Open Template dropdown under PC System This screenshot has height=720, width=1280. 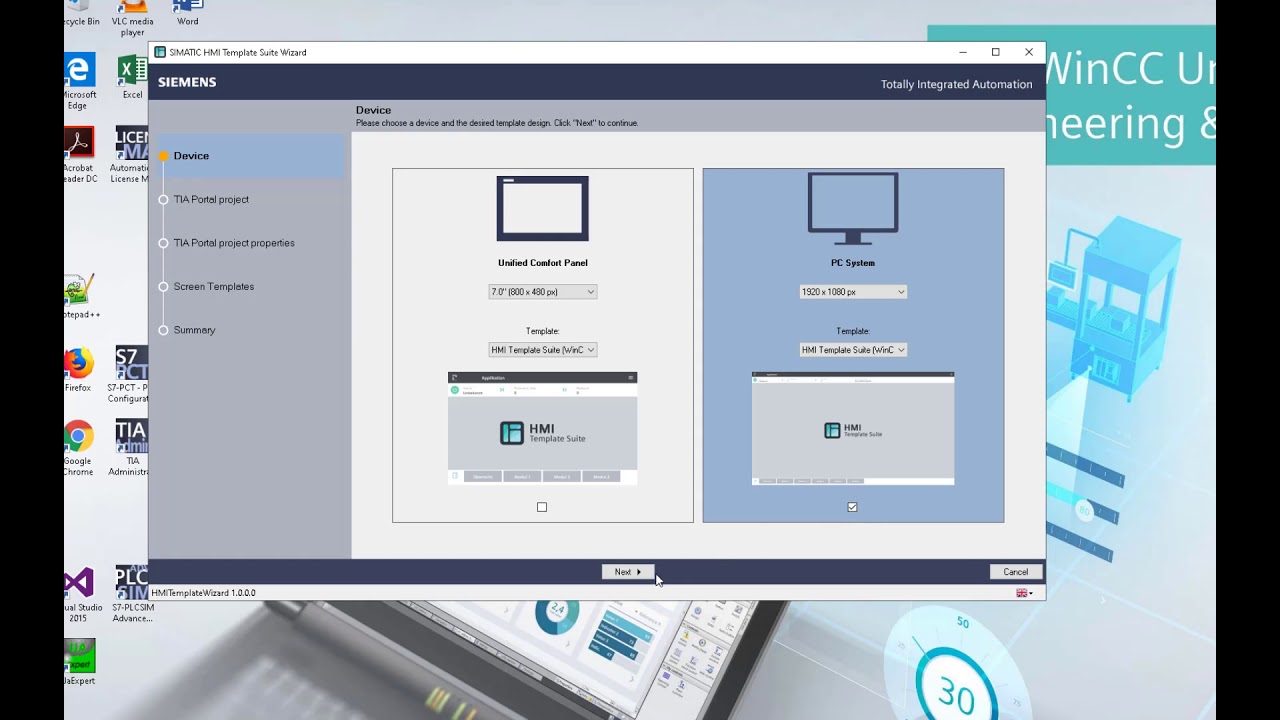853,350
